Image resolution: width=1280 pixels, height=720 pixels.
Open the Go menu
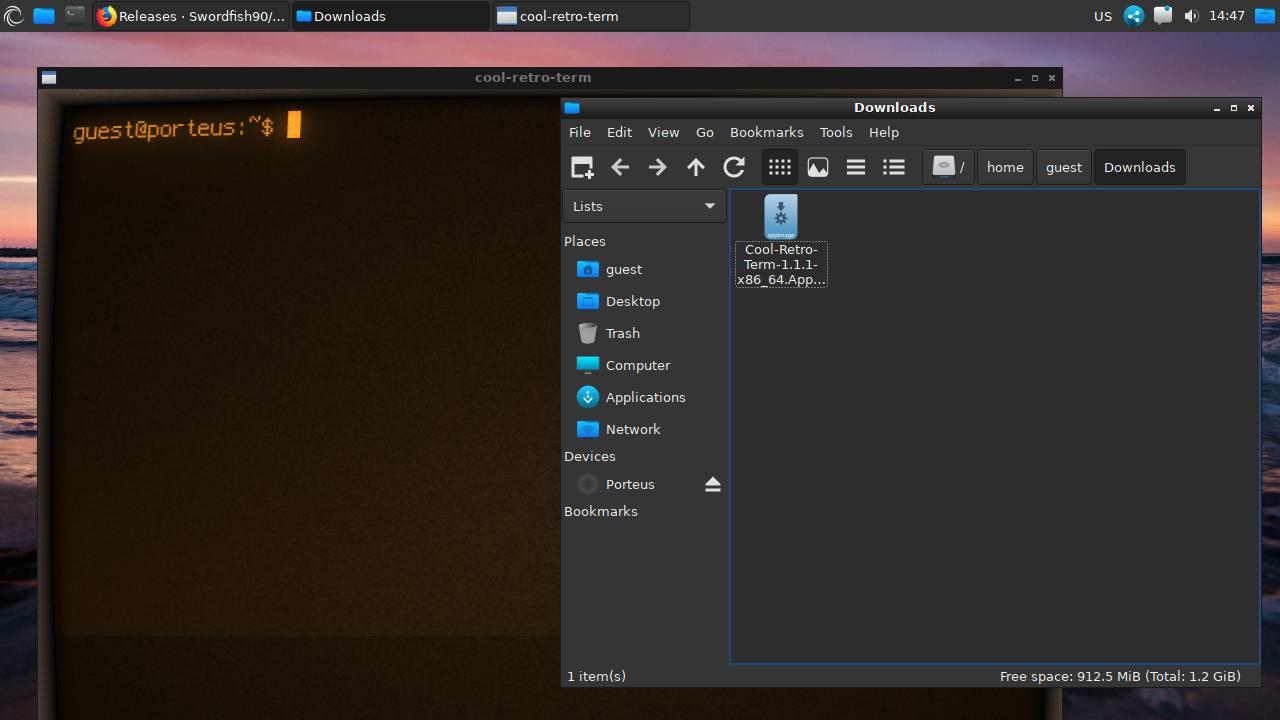point(705,132)
